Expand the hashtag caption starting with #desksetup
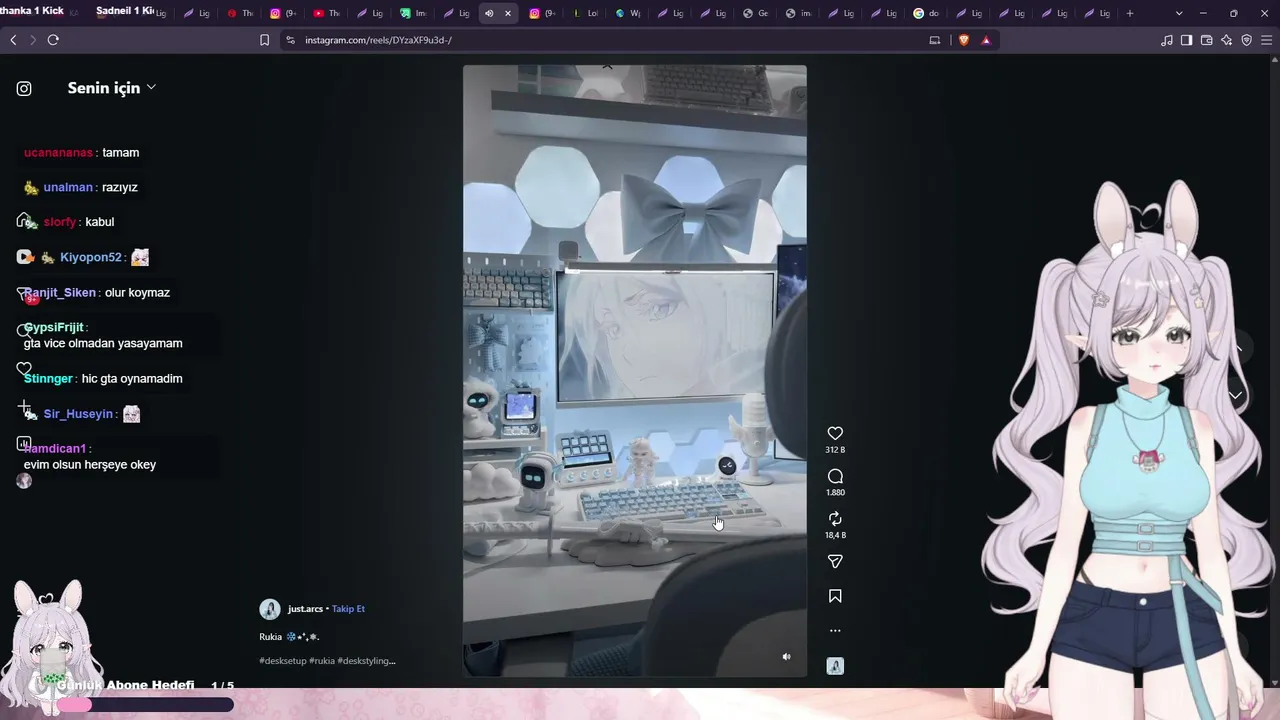Image resolution: width=1280 pixels, height=720 pixels. (327, 661)
